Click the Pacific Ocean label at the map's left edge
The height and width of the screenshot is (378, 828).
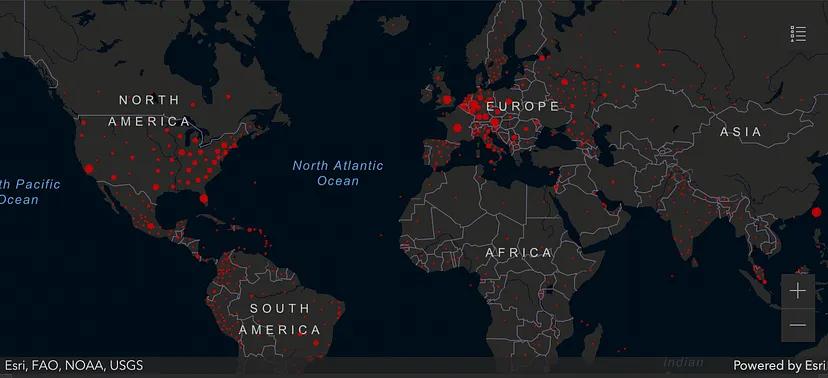[x=30, y=192]
